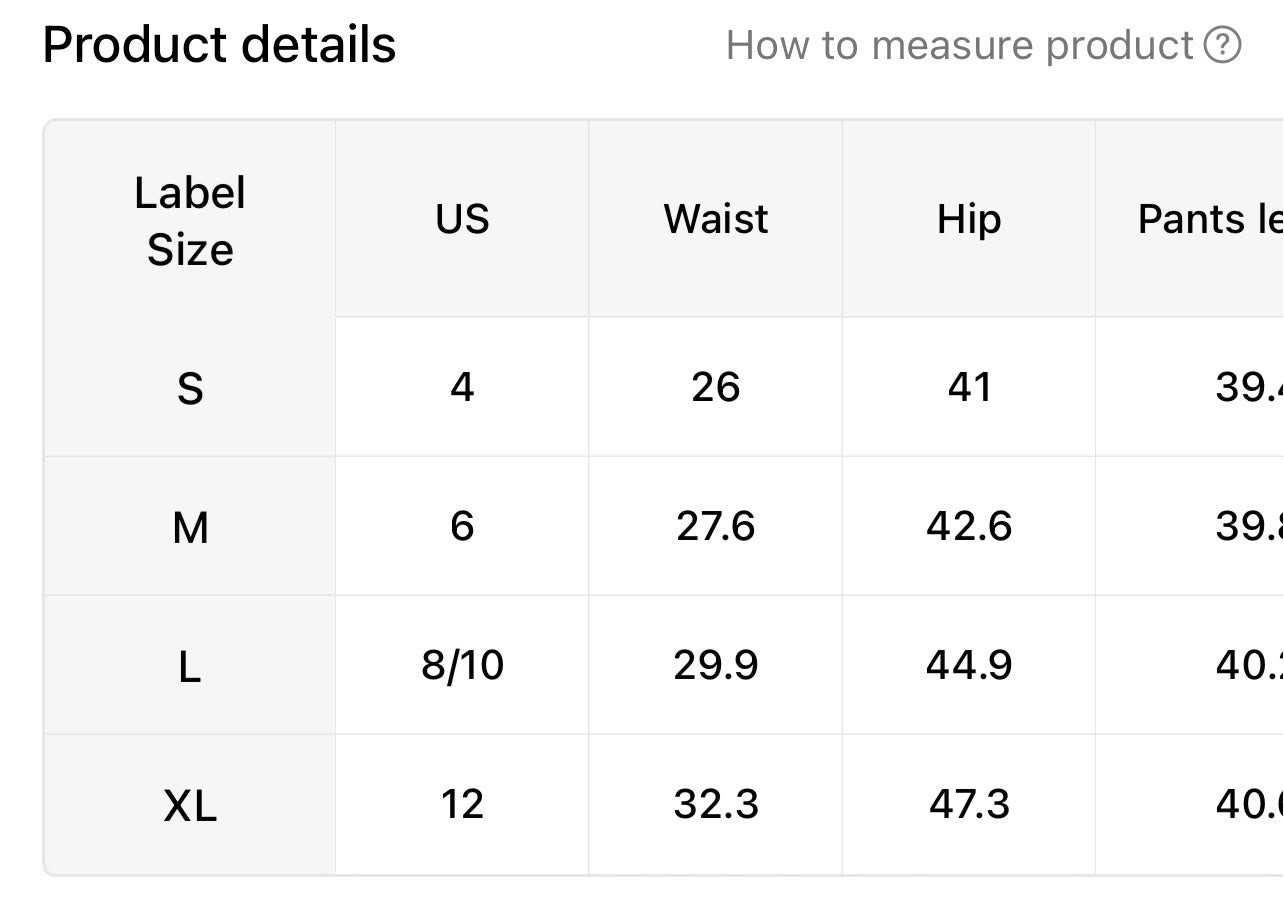The image size is (1284, 902).
Task: Select the XL size row label
Action: point(190,804)
